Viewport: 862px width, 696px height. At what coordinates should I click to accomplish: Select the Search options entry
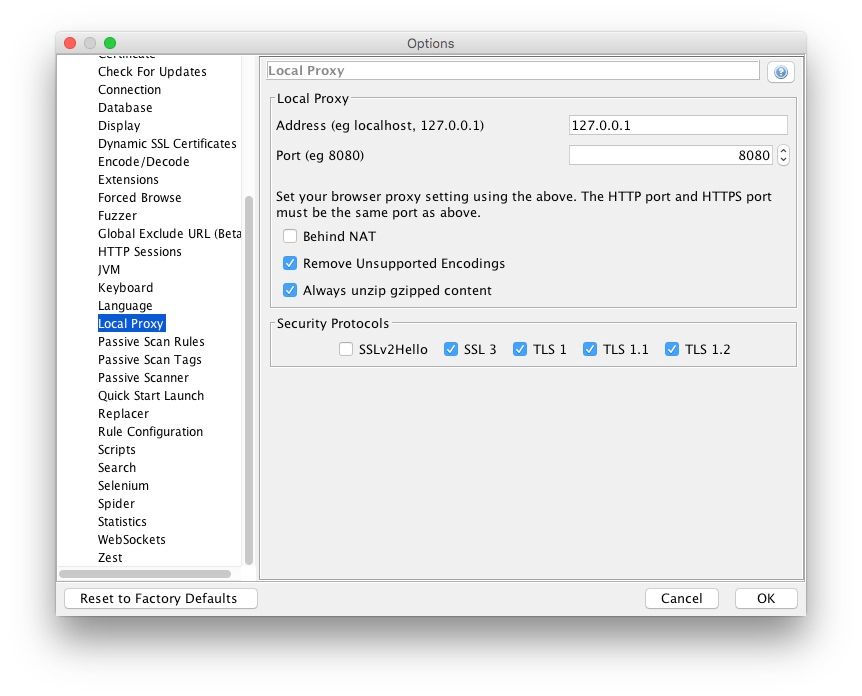[117, 468]
